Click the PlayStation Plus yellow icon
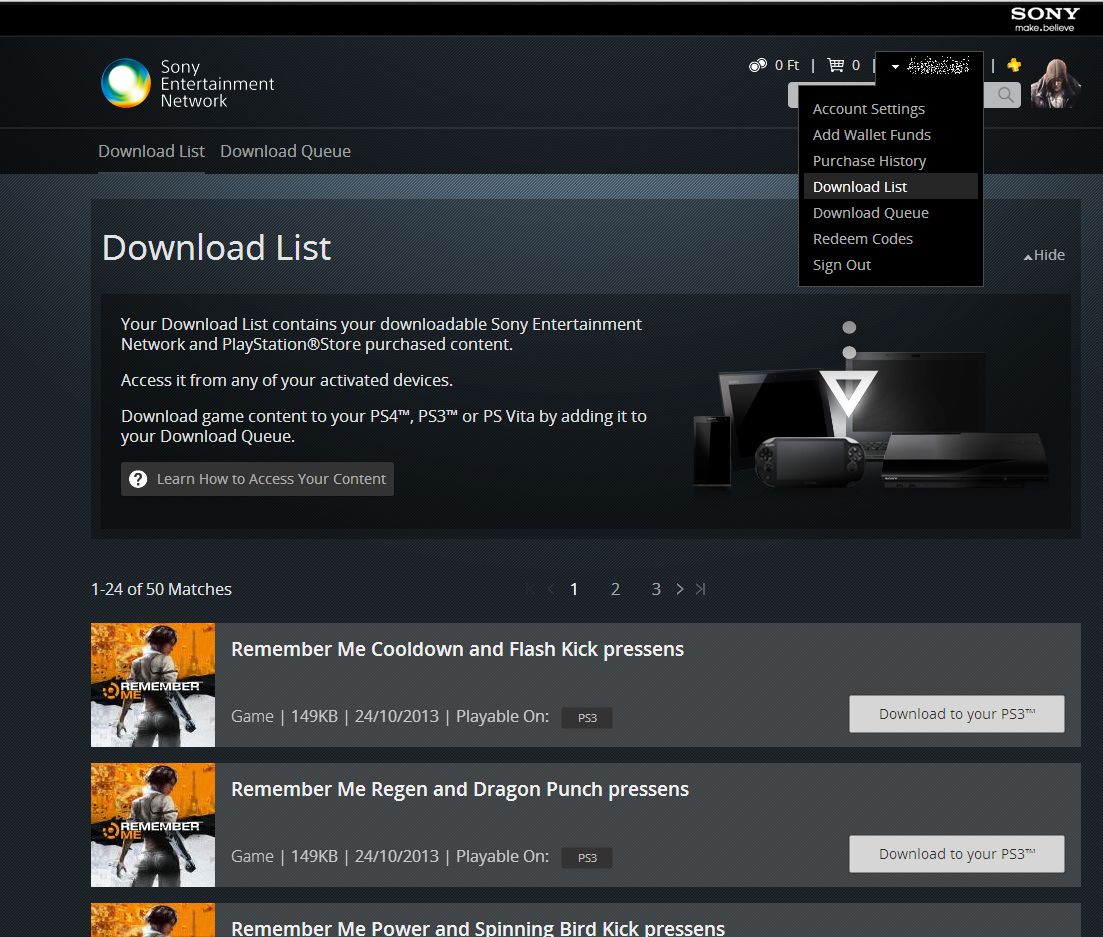Screen dimensions: 1103x937 [1014, 65]
